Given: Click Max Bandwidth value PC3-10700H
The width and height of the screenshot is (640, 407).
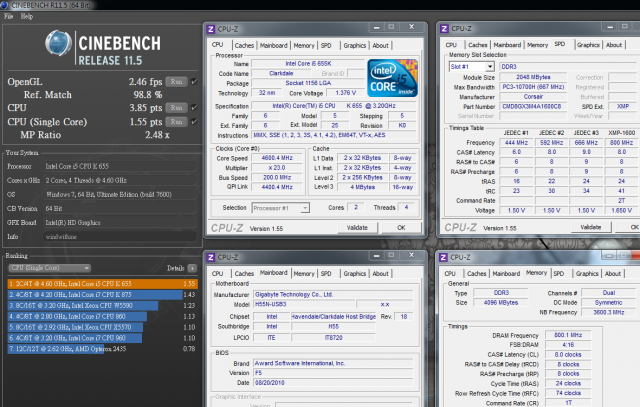Looking at the screenshot, I should (533, 87).
